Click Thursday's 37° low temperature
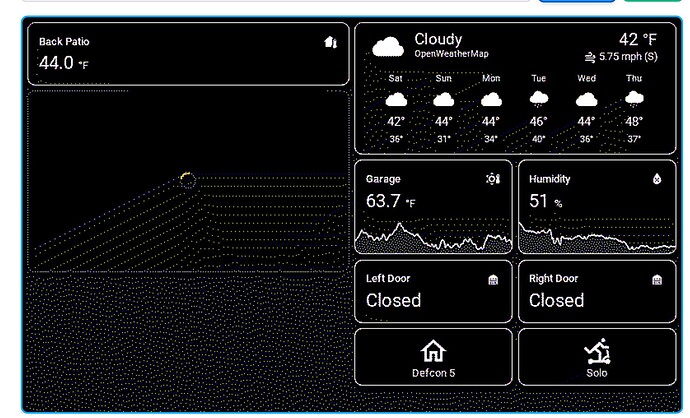This screenshot has width=690, height=418. [634, 139]
